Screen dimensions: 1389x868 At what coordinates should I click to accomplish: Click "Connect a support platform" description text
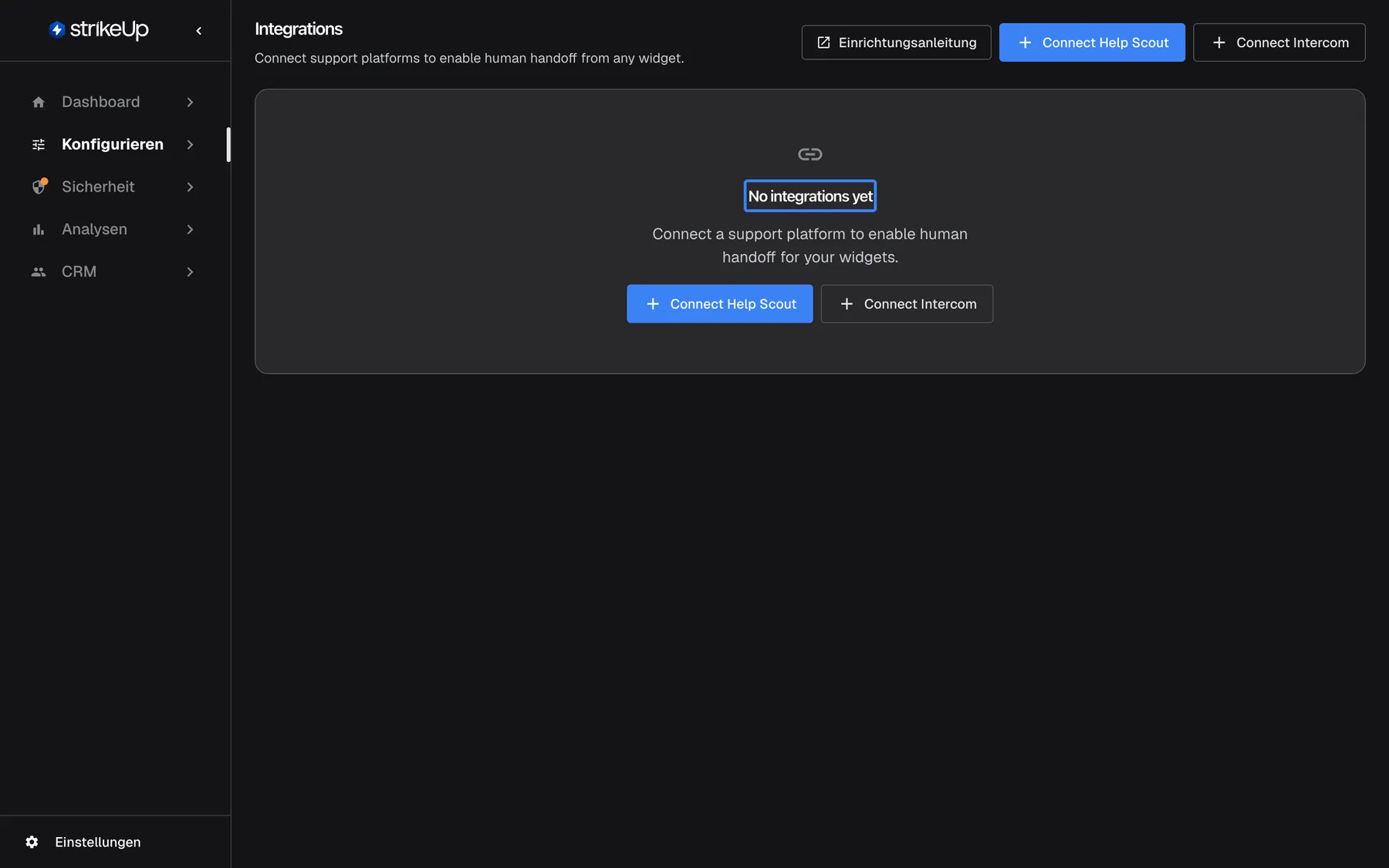coord(809,245)
